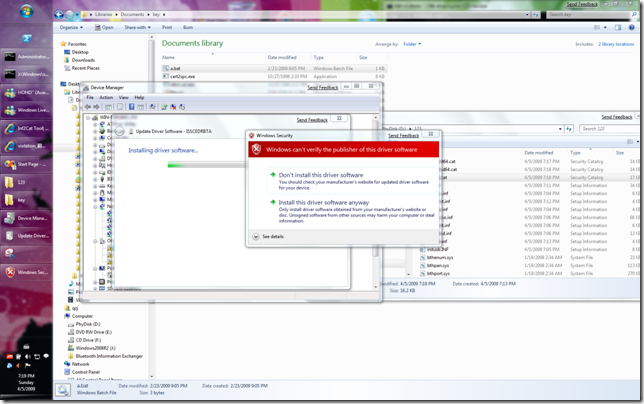Click Burn in Explorer toolbar
Screen dimensions: 644x404
click(x=188, y=28)
